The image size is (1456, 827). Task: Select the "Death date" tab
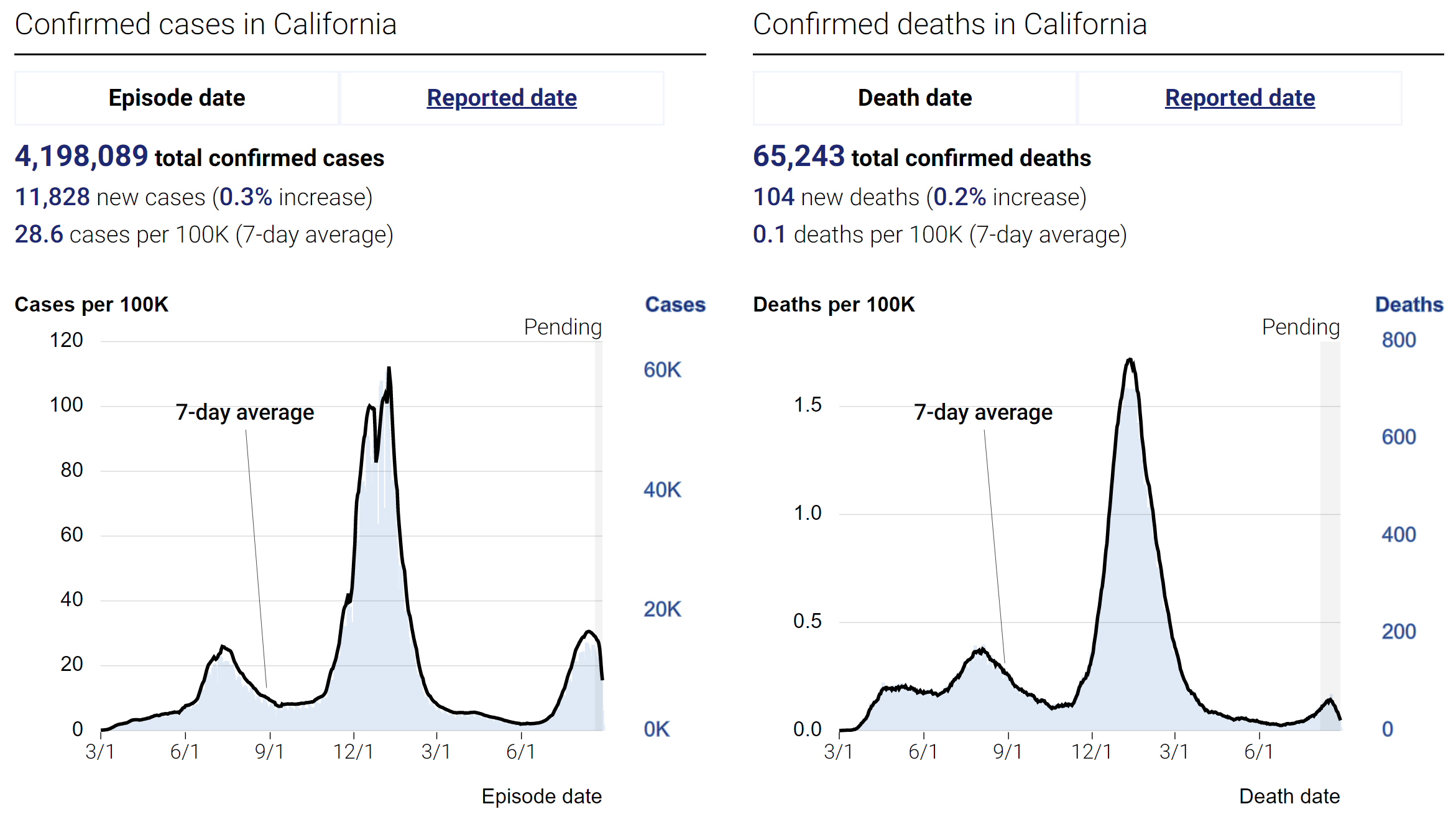coord(915,98)
